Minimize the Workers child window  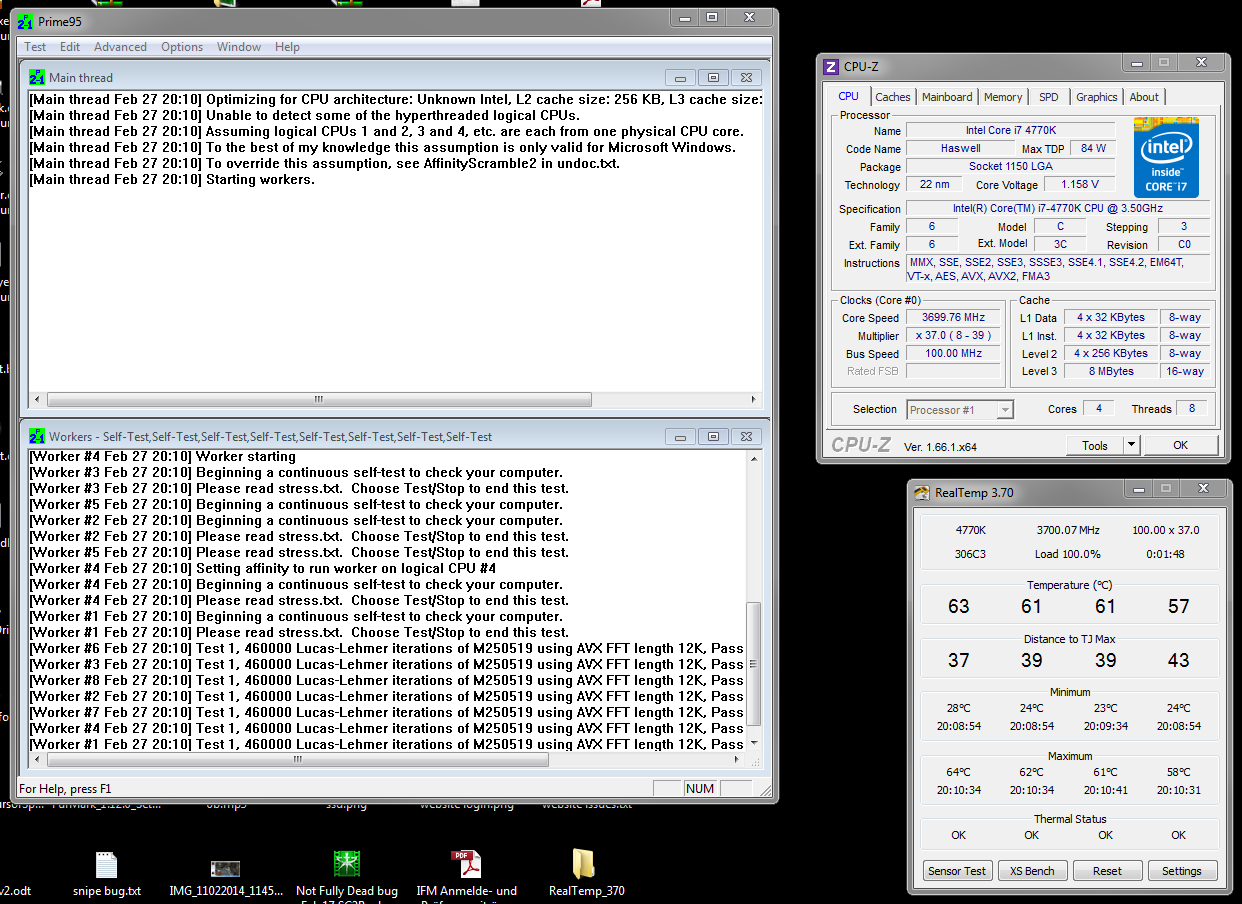point(681,436)
